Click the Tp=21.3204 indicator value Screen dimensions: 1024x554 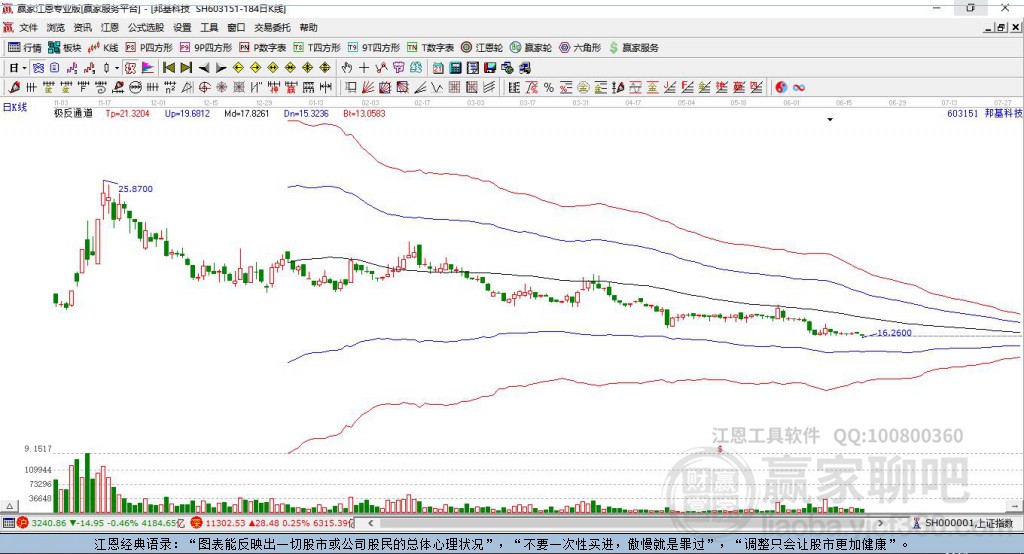(x=127, y=113)
